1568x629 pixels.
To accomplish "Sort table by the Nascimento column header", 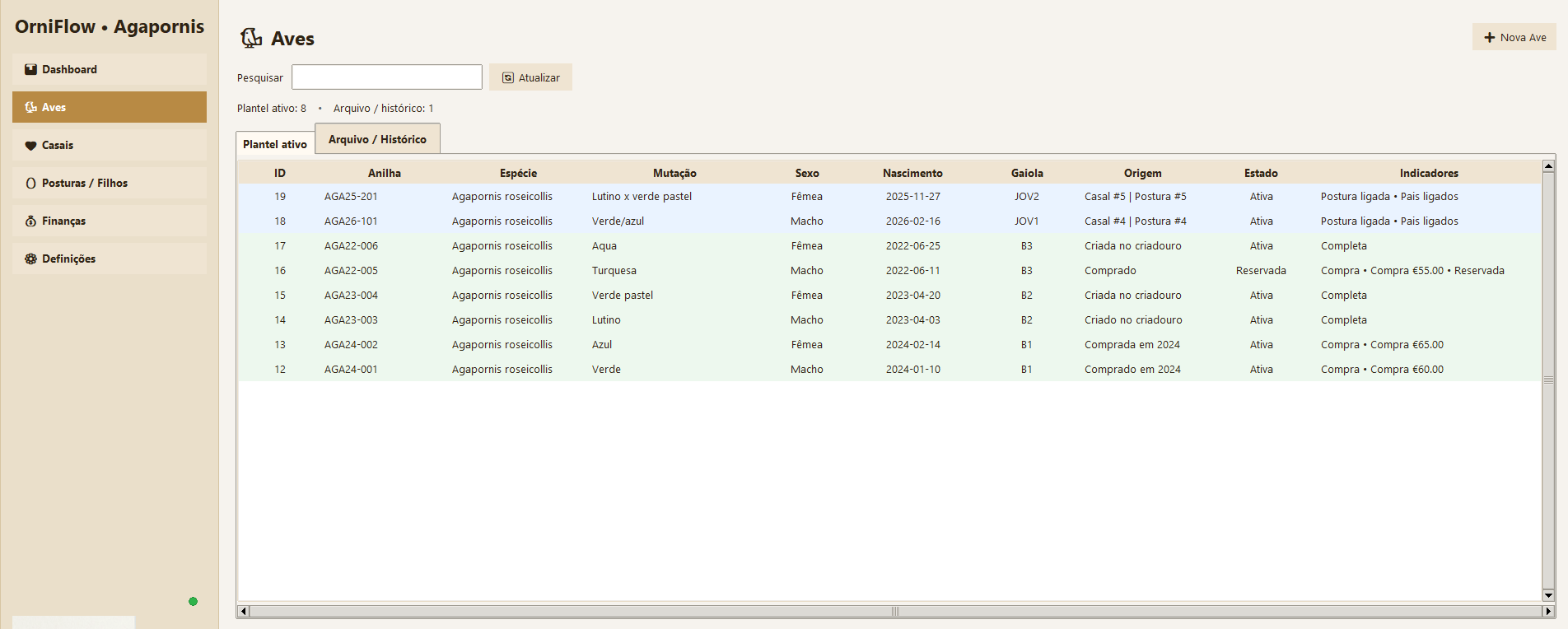I will click(x=912, y=173).
